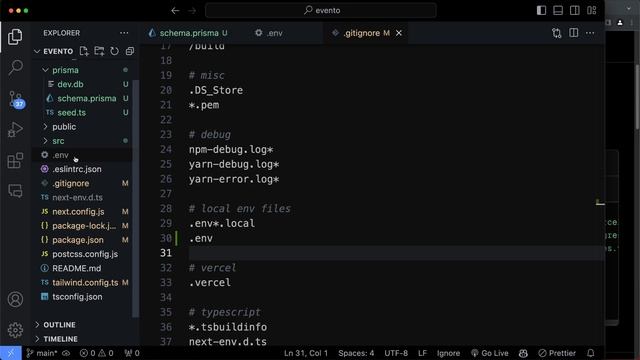The image size is (640, 360).
Task: Start Go Live server from status bar
Action: tap(489, 353)
